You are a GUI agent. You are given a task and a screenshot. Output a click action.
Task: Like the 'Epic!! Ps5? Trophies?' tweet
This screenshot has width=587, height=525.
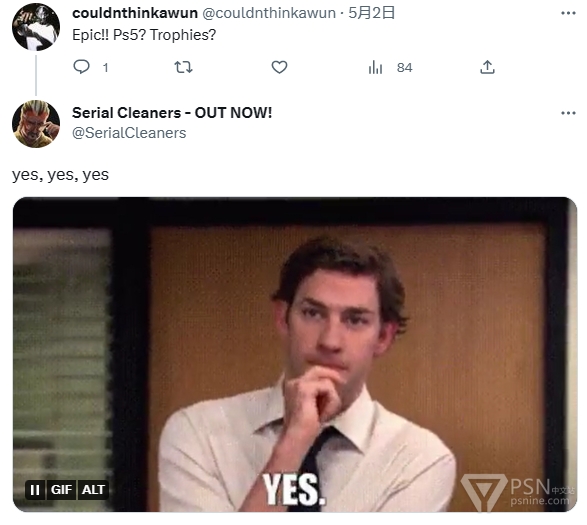pos(279,67)
